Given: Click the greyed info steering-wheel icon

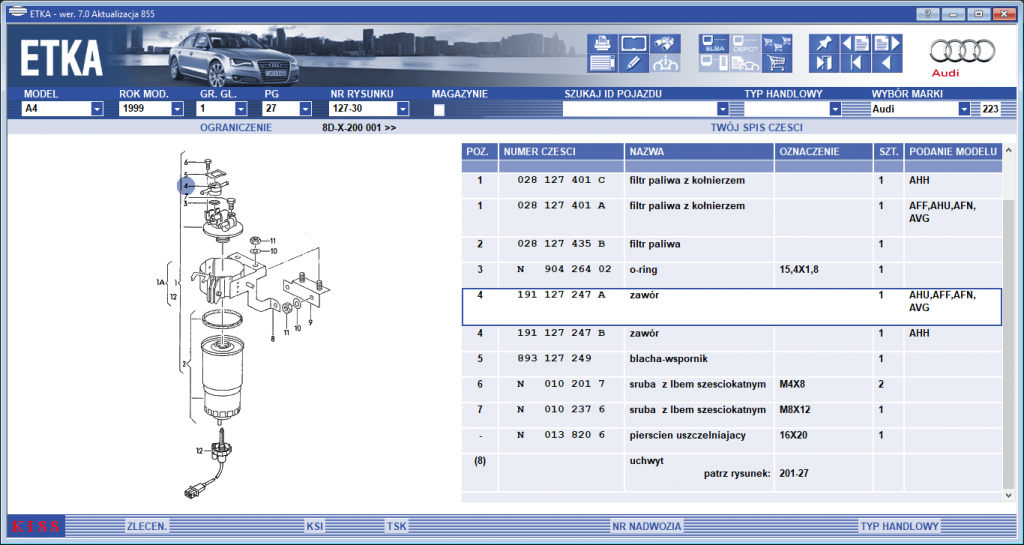Looking at the screenshot, I should click(x=665, y=63).
